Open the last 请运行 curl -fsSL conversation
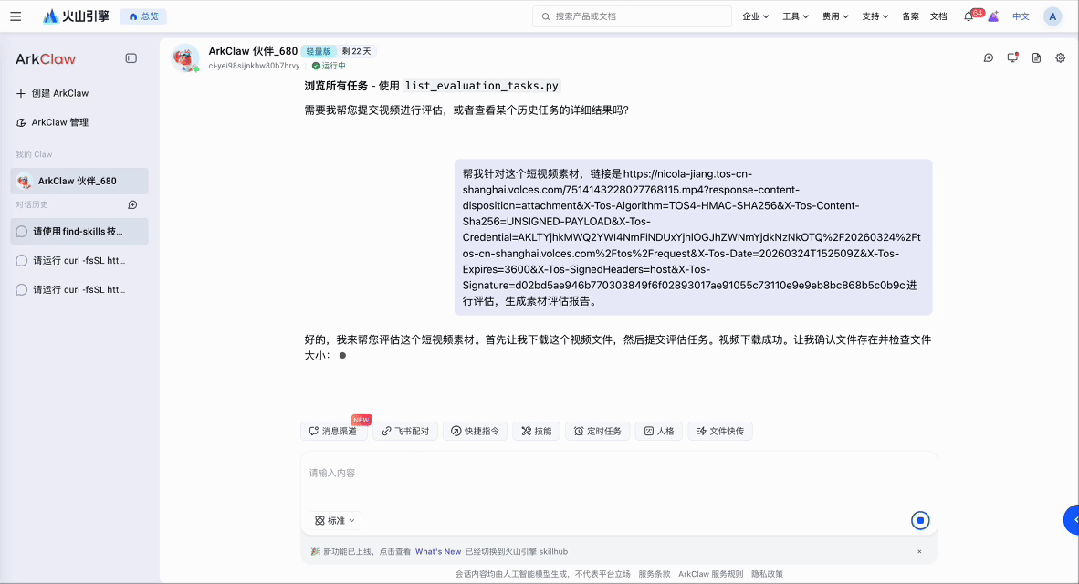The image size is (1079, 584). coord(80,290)
